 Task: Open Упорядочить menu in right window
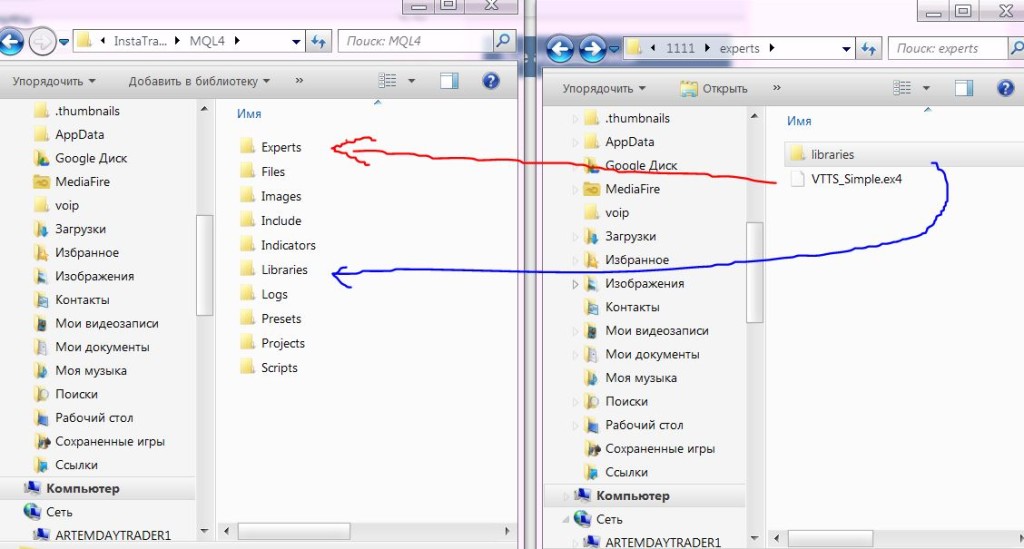click(604, 89)
